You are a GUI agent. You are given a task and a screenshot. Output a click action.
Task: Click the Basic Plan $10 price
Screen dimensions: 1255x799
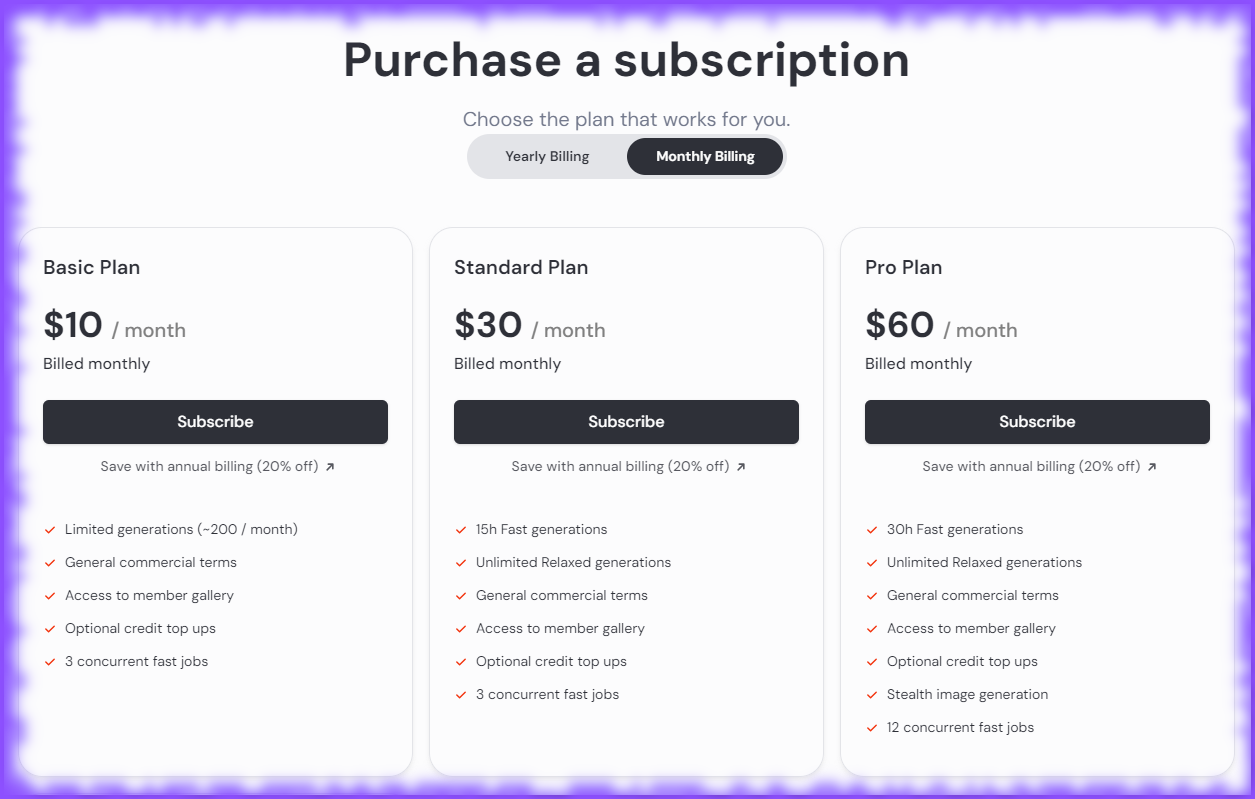click(x=73, y=326)
